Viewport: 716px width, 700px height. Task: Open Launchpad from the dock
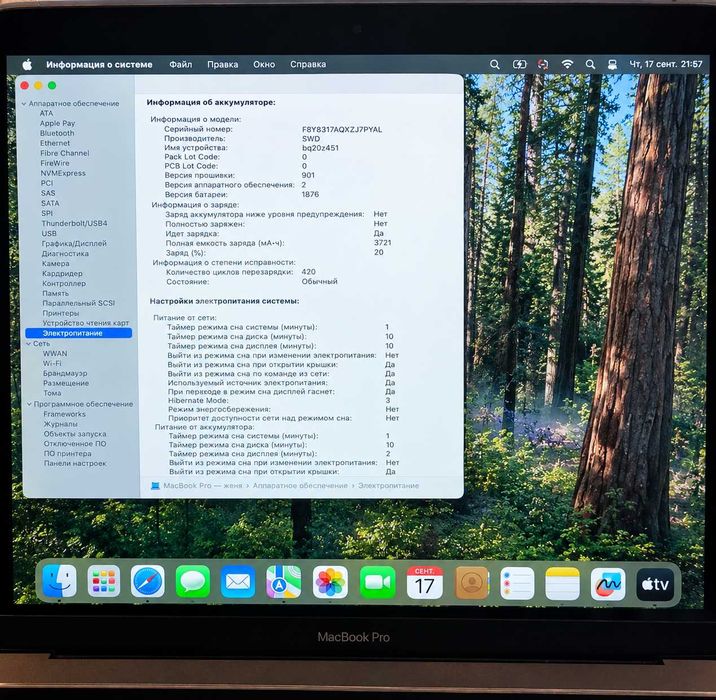[104, 581]
